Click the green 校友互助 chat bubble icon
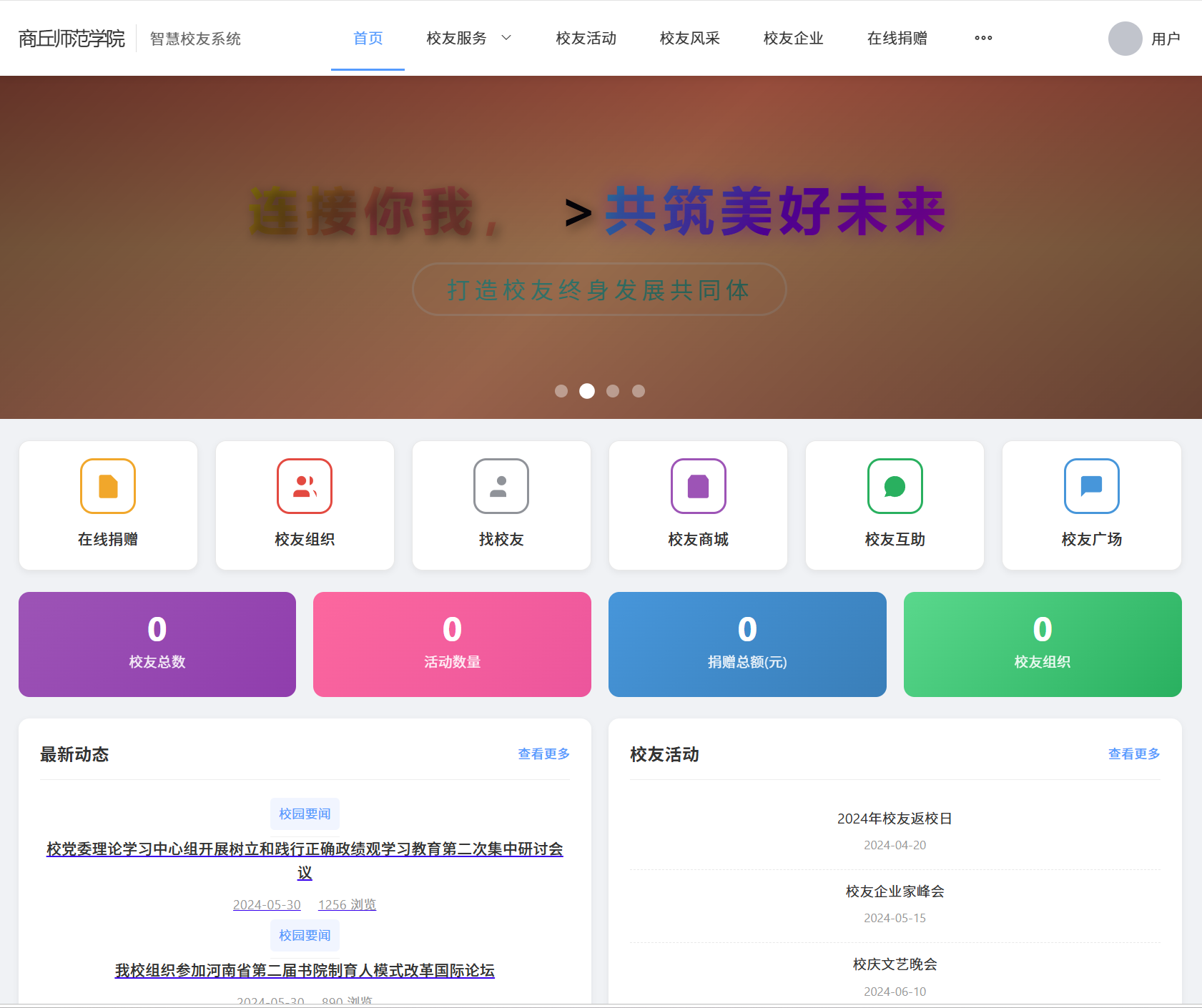The image size is (1202, 1008). 895,486
